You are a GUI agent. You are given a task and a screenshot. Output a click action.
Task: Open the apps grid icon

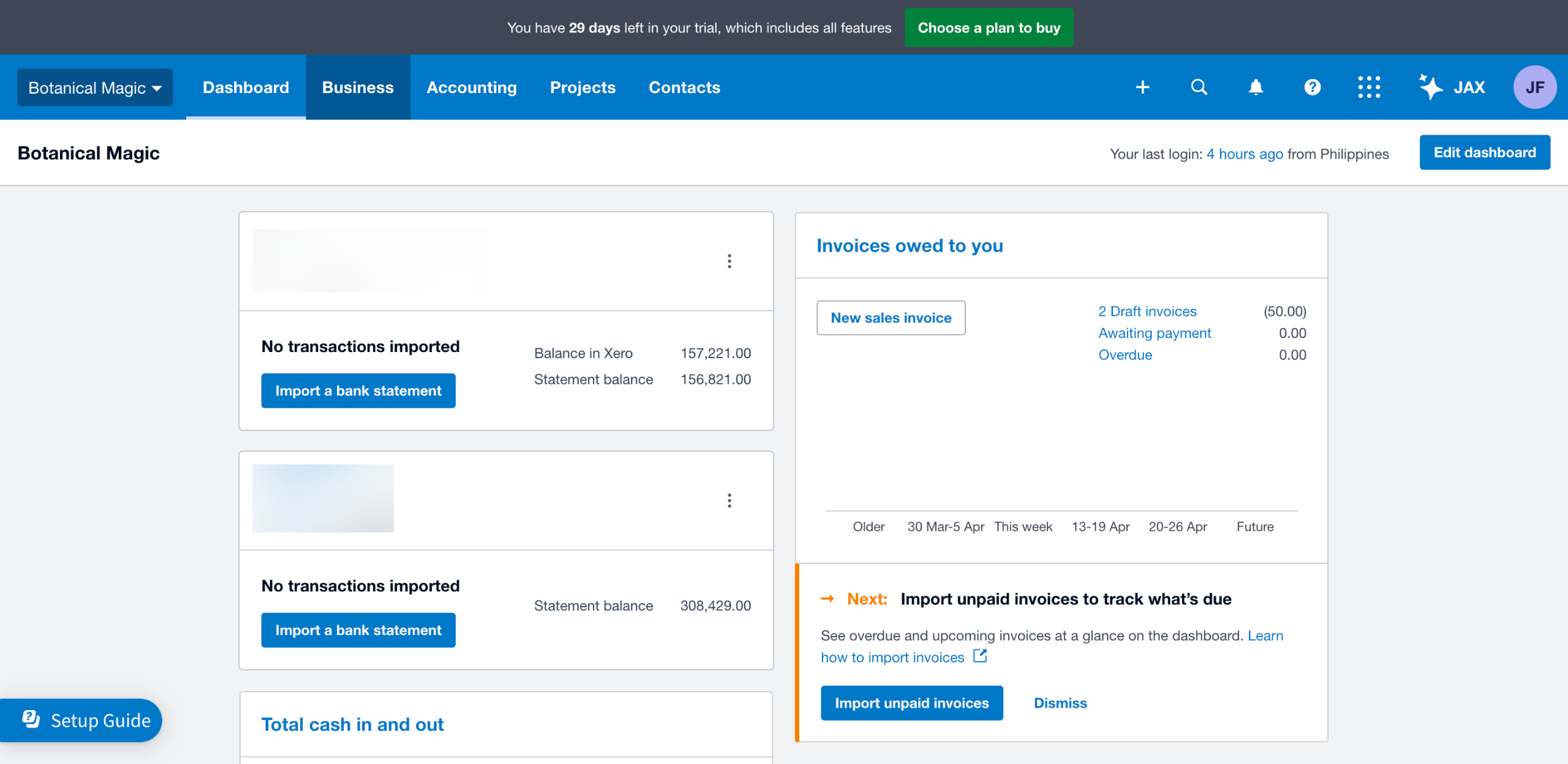[x=1369, y=88]
